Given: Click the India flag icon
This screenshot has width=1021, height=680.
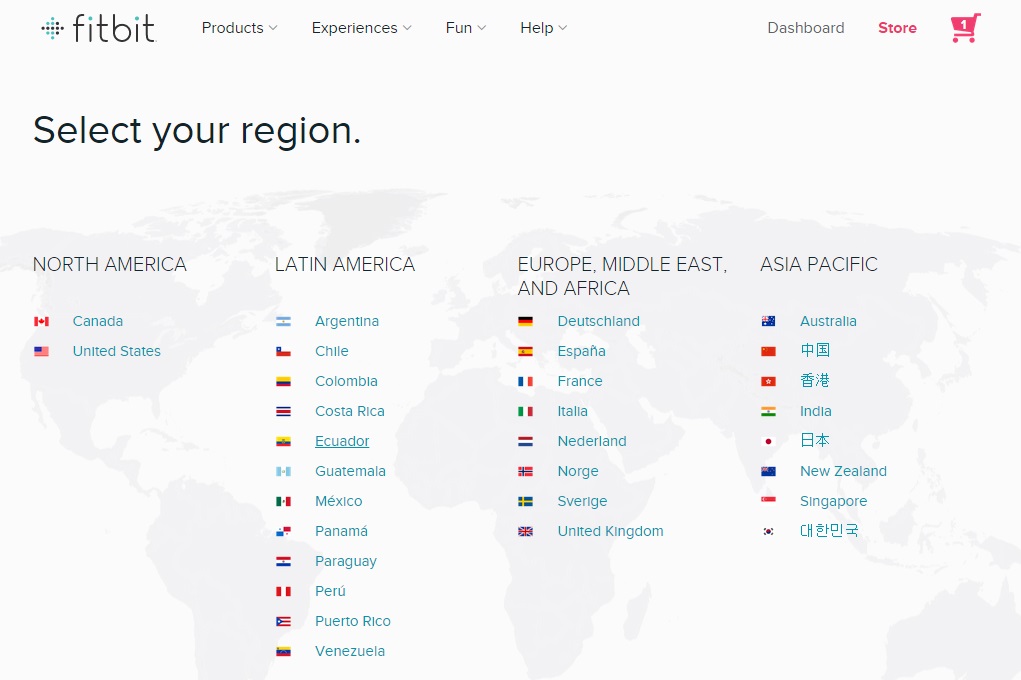Looking at the screenshot, I should pos(768,411).
